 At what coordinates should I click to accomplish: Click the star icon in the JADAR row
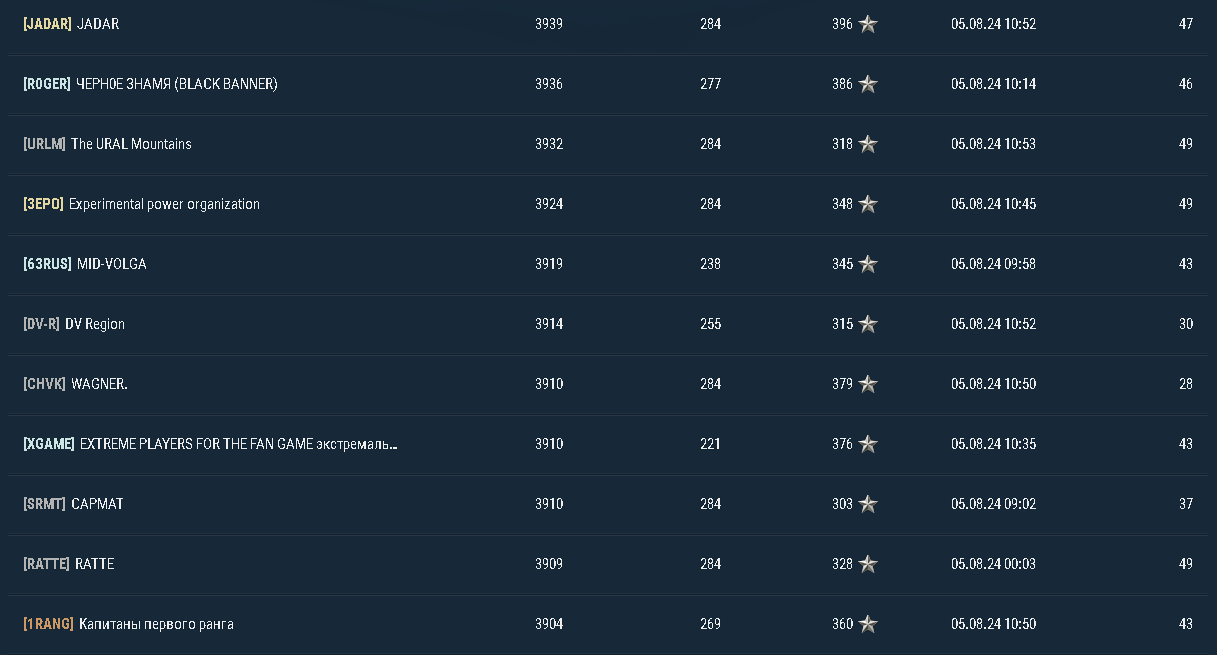[x=868, y=24]
